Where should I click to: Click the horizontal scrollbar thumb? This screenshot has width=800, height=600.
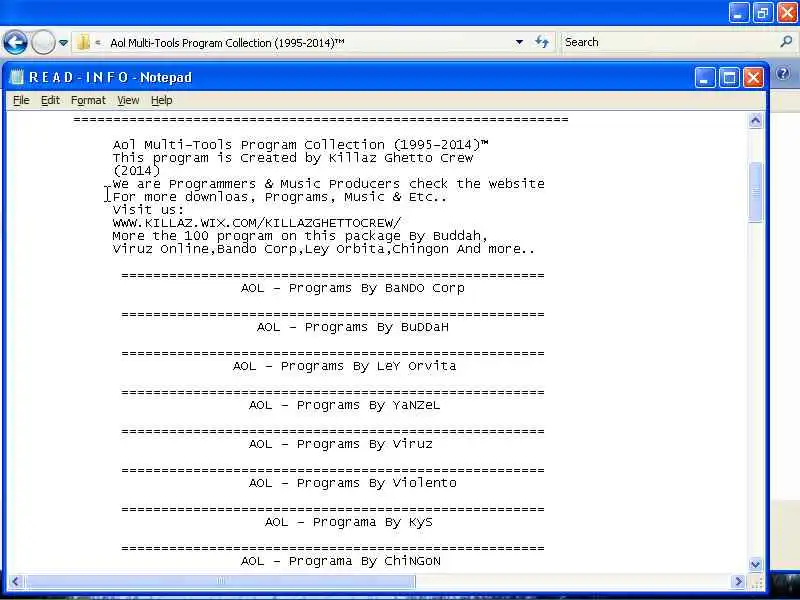click(220, 582)
